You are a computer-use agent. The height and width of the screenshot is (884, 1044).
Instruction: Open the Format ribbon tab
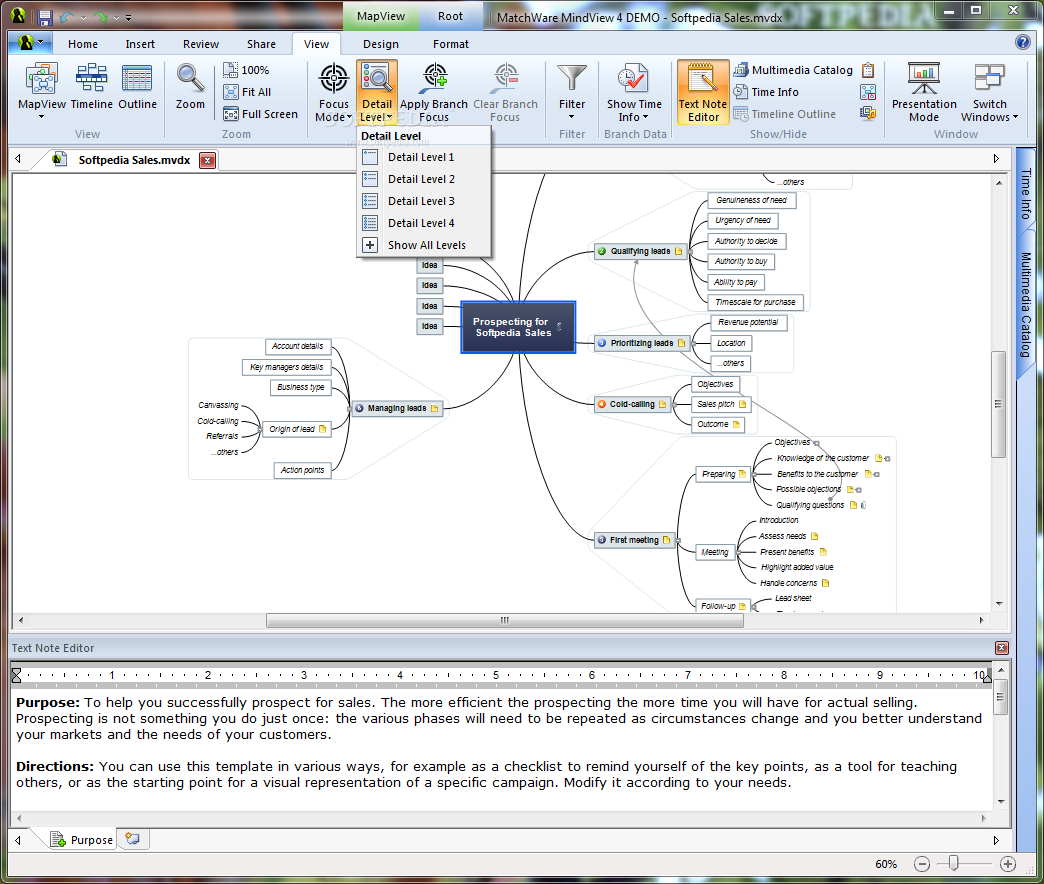coord(451,44)
